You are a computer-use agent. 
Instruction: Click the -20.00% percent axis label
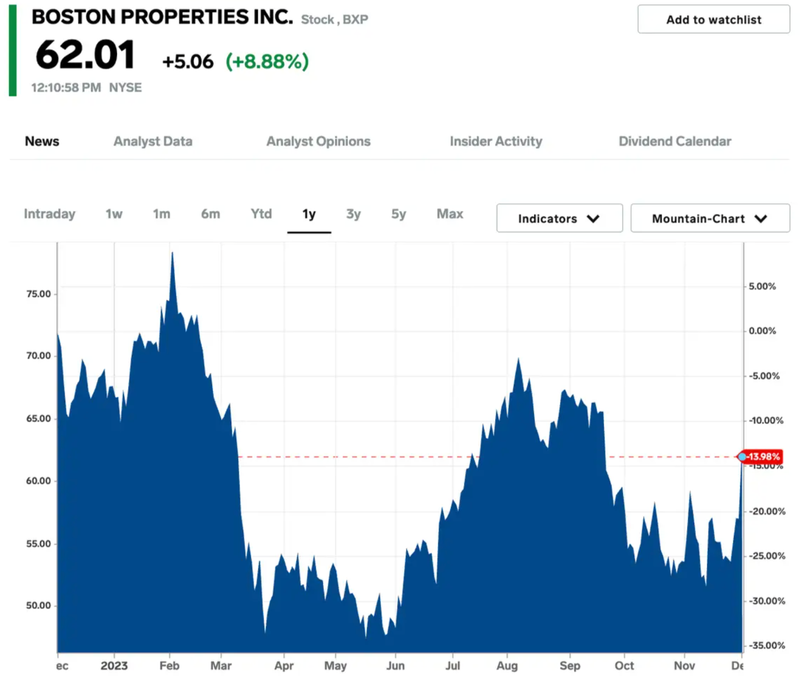click(767, 511)
